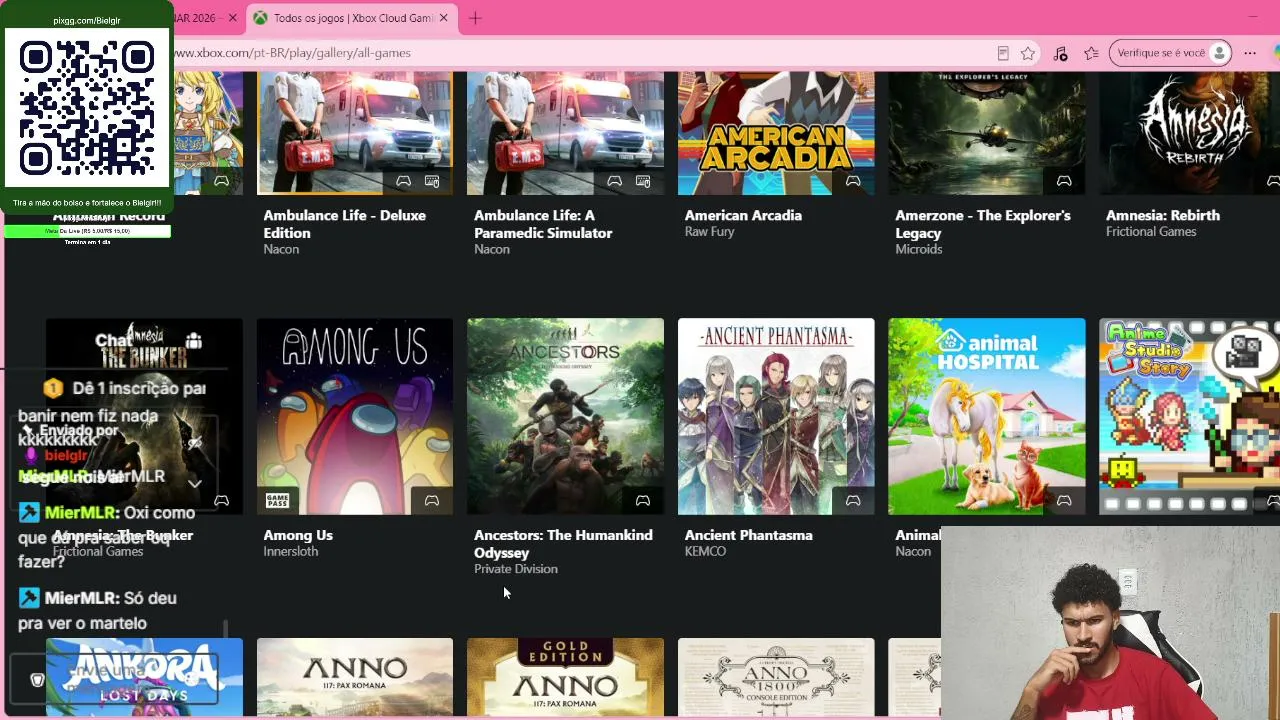
Task: Click controller icon on Ambulance Life - Deluxe Edition
Action: 403,181
